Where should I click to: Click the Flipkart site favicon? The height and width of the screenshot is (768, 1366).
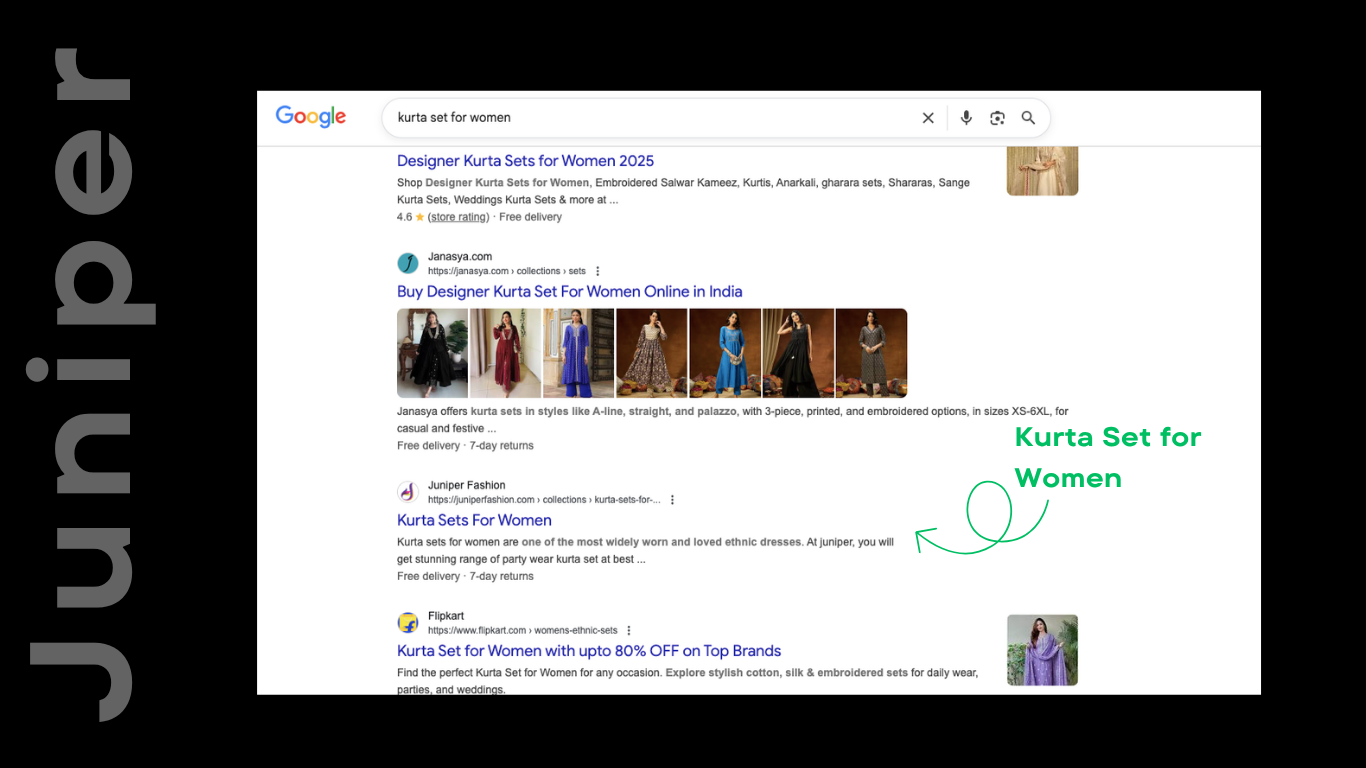[408, 623]
